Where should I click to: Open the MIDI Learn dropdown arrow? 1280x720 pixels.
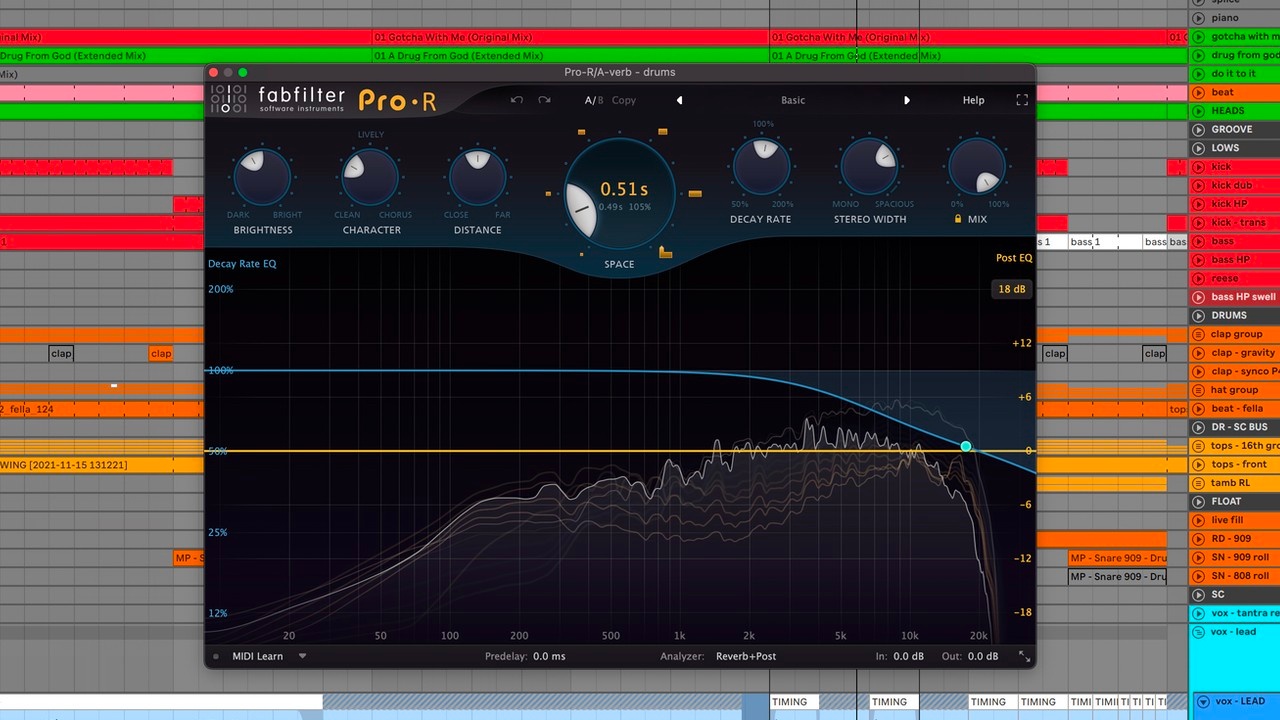[x=302, y=656]
